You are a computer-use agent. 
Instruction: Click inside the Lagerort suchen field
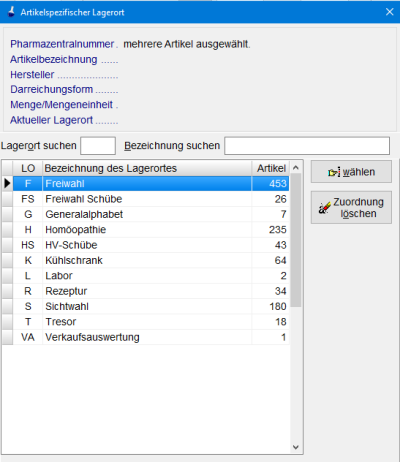[x=98, y=146]
